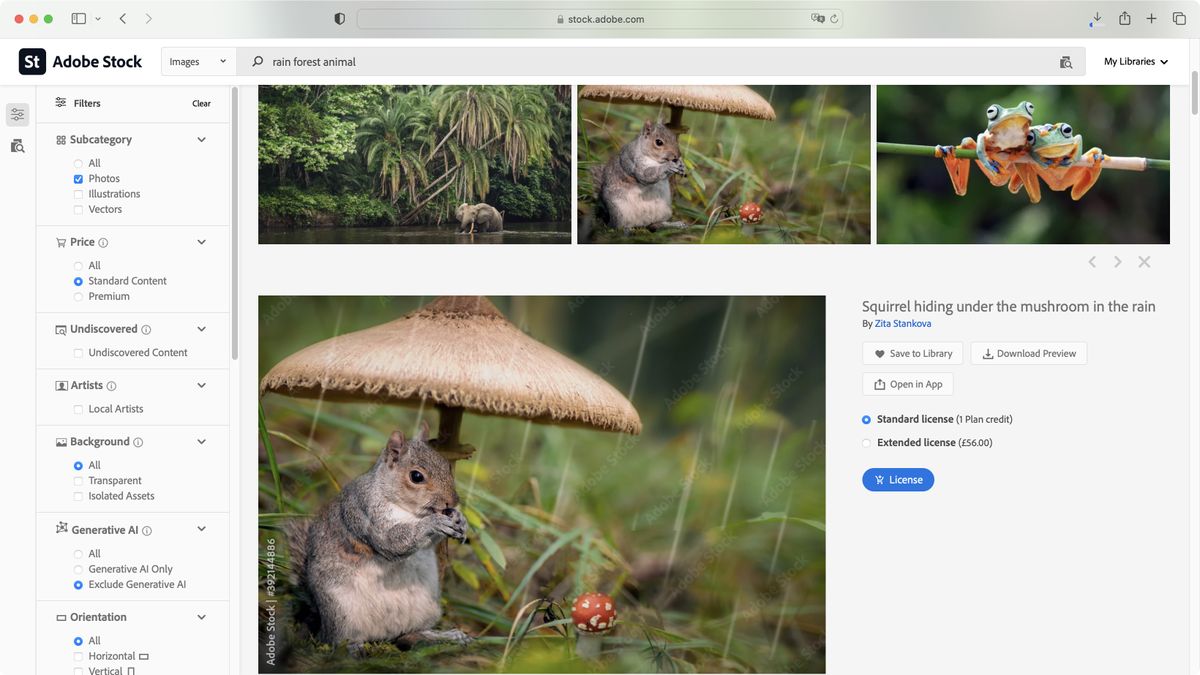Viewport: 1200px width, 675px height.
Task: Click the previous image chevron in preview panel
Action: point(1091,261)
